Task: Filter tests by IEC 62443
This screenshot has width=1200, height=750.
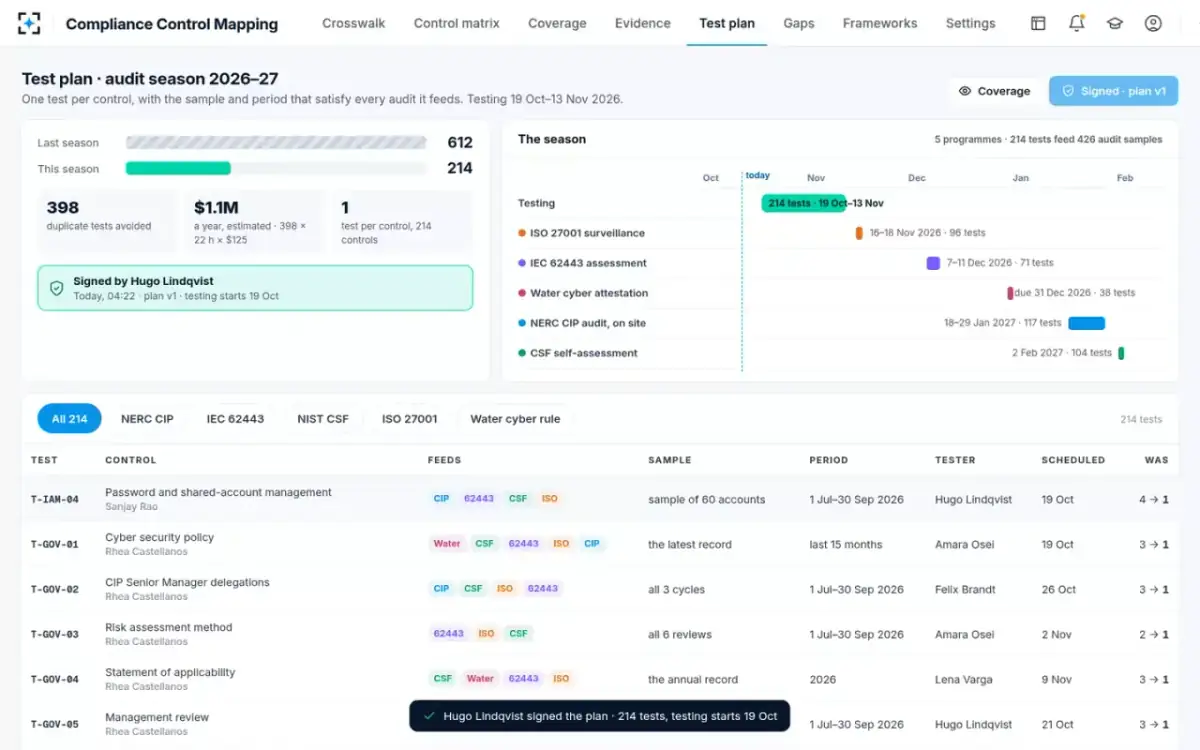Action: point(235,419)
